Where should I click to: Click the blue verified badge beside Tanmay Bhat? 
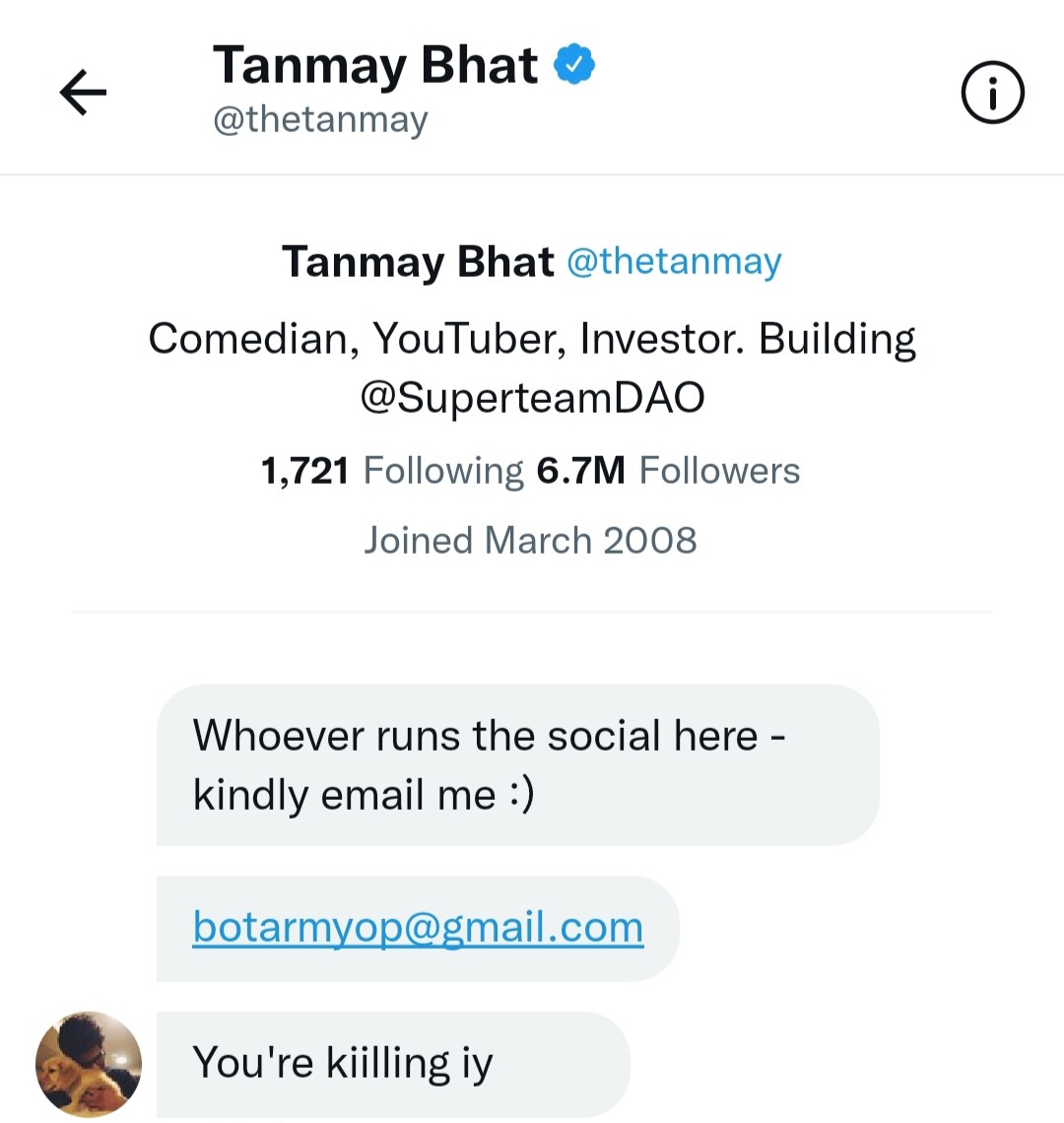[574, 64]
